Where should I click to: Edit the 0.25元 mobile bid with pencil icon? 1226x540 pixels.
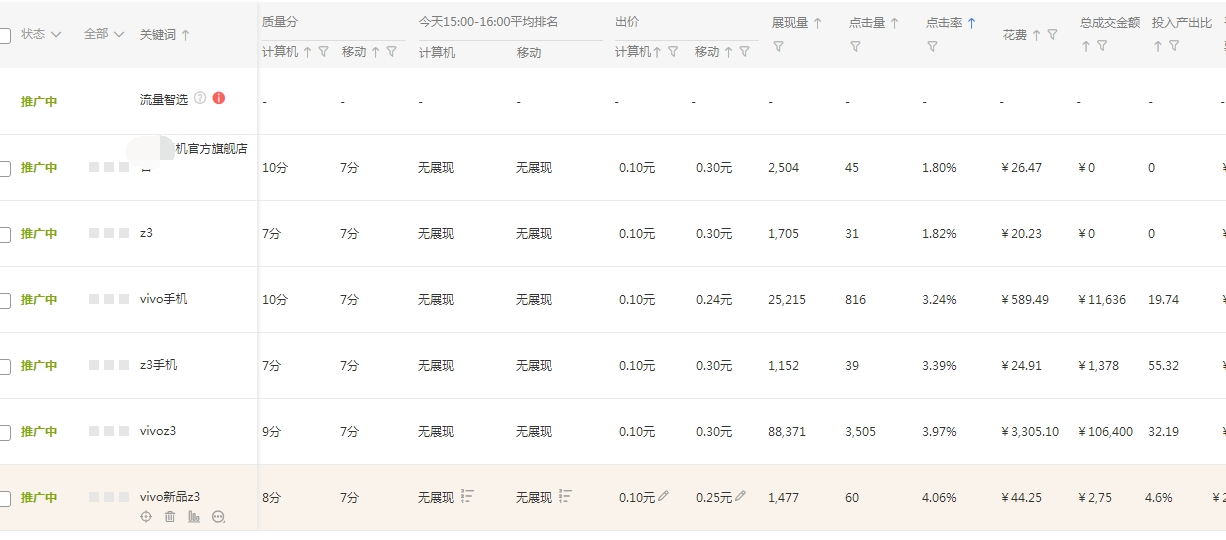(x=740, y=496)
